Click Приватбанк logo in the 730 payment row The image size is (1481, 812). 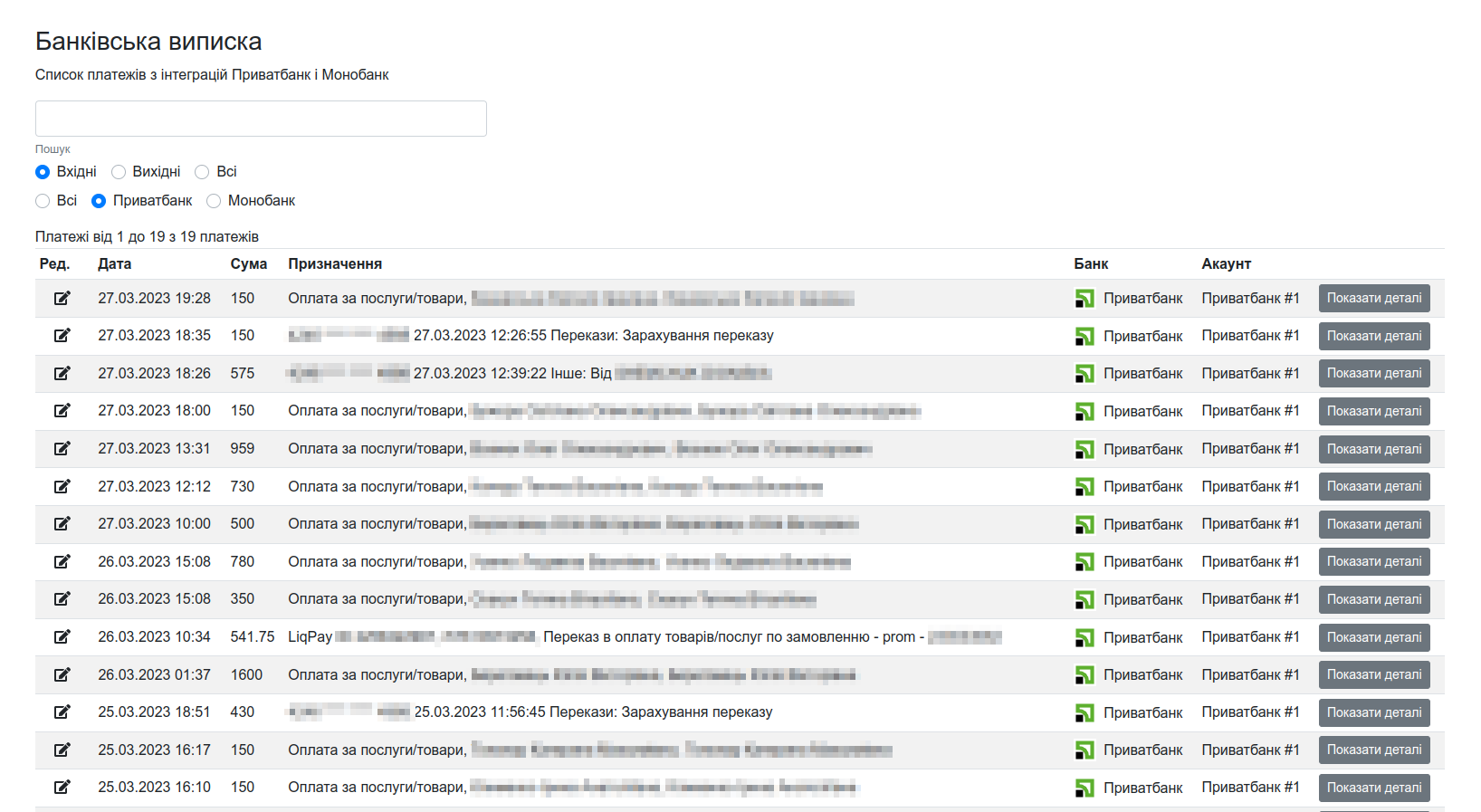1084,486
